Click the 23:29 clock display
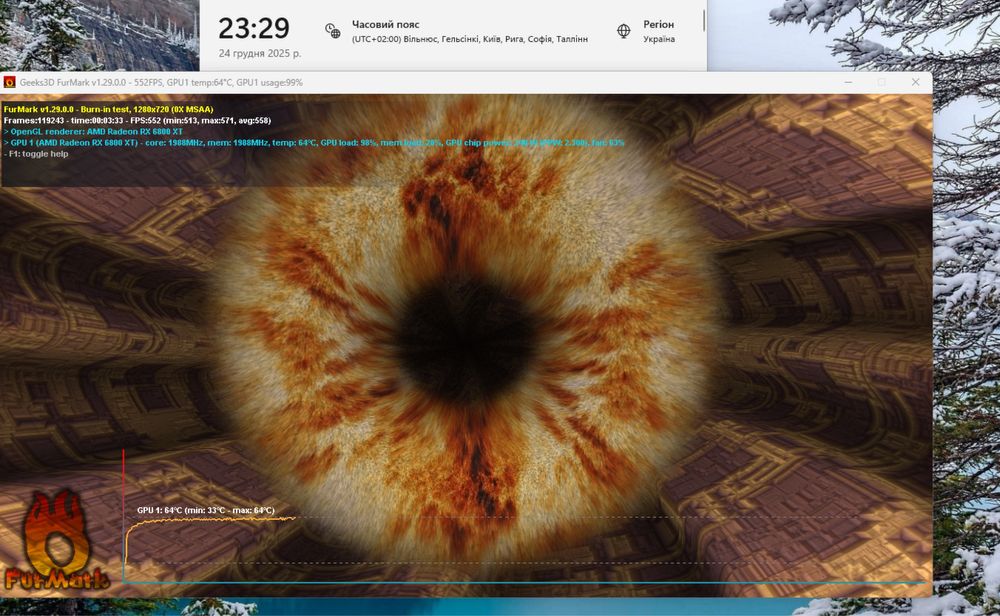Image resolution: width=1000 pixels, height=616 pixels. 254,28
